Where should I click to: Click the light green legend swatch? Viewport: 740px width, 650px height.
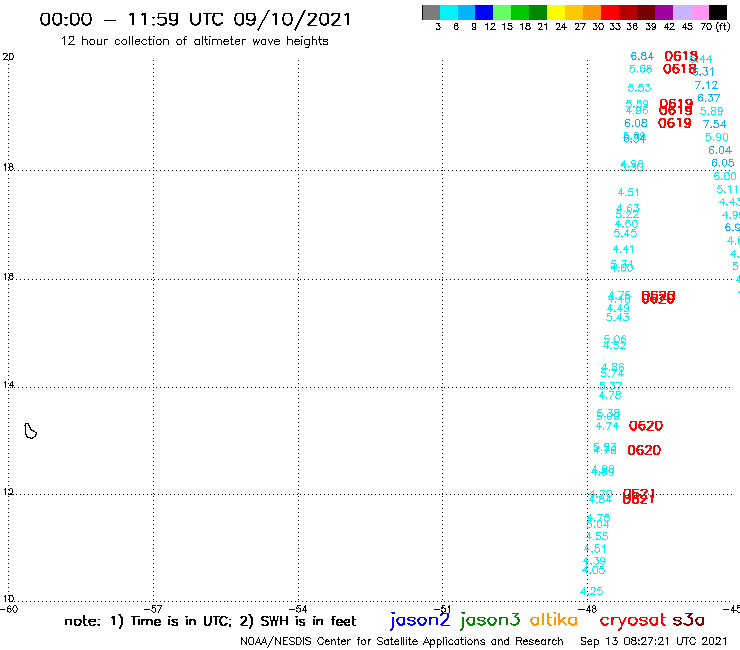click(x=502, y=12)
